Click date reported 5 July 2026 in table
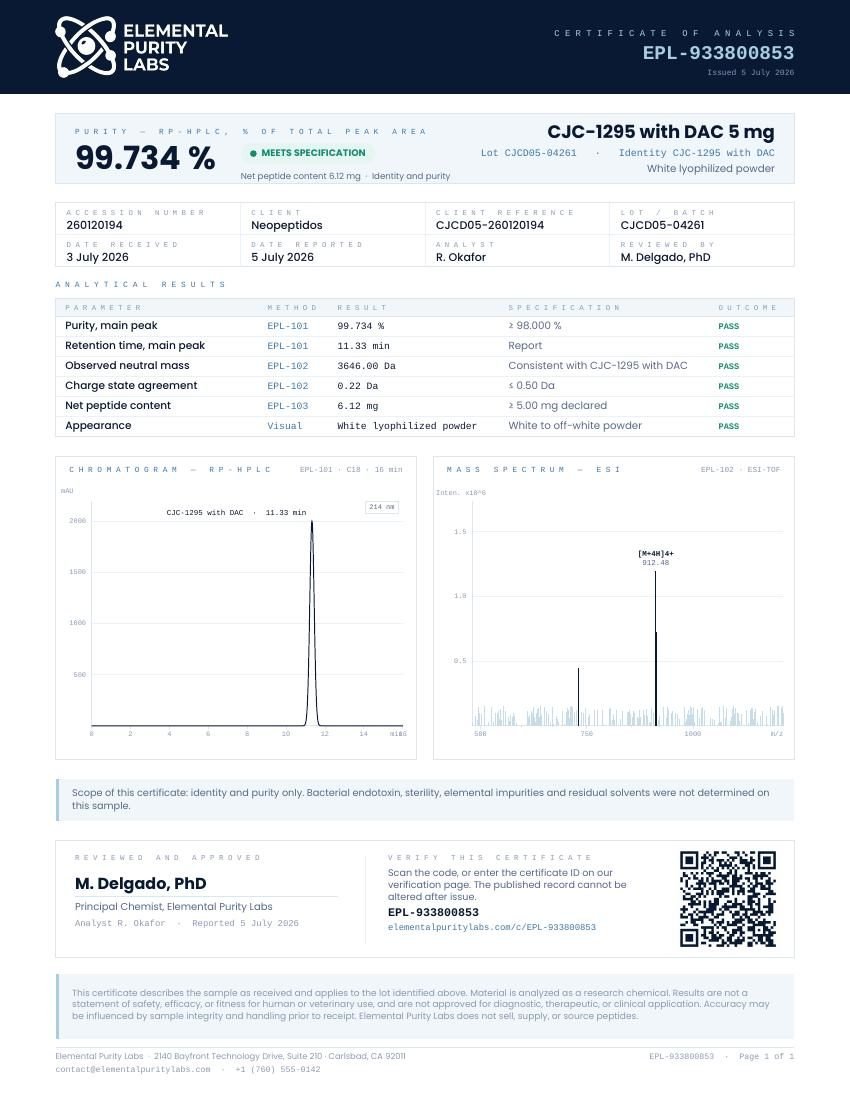 [x=283, y=257]
